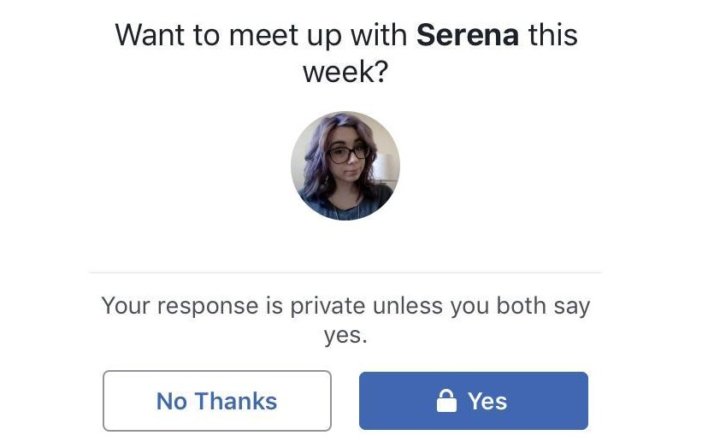This screenshot has height=447, width=702.
Task: Select the words "both say" in note
Action: [x=543, y=306]
